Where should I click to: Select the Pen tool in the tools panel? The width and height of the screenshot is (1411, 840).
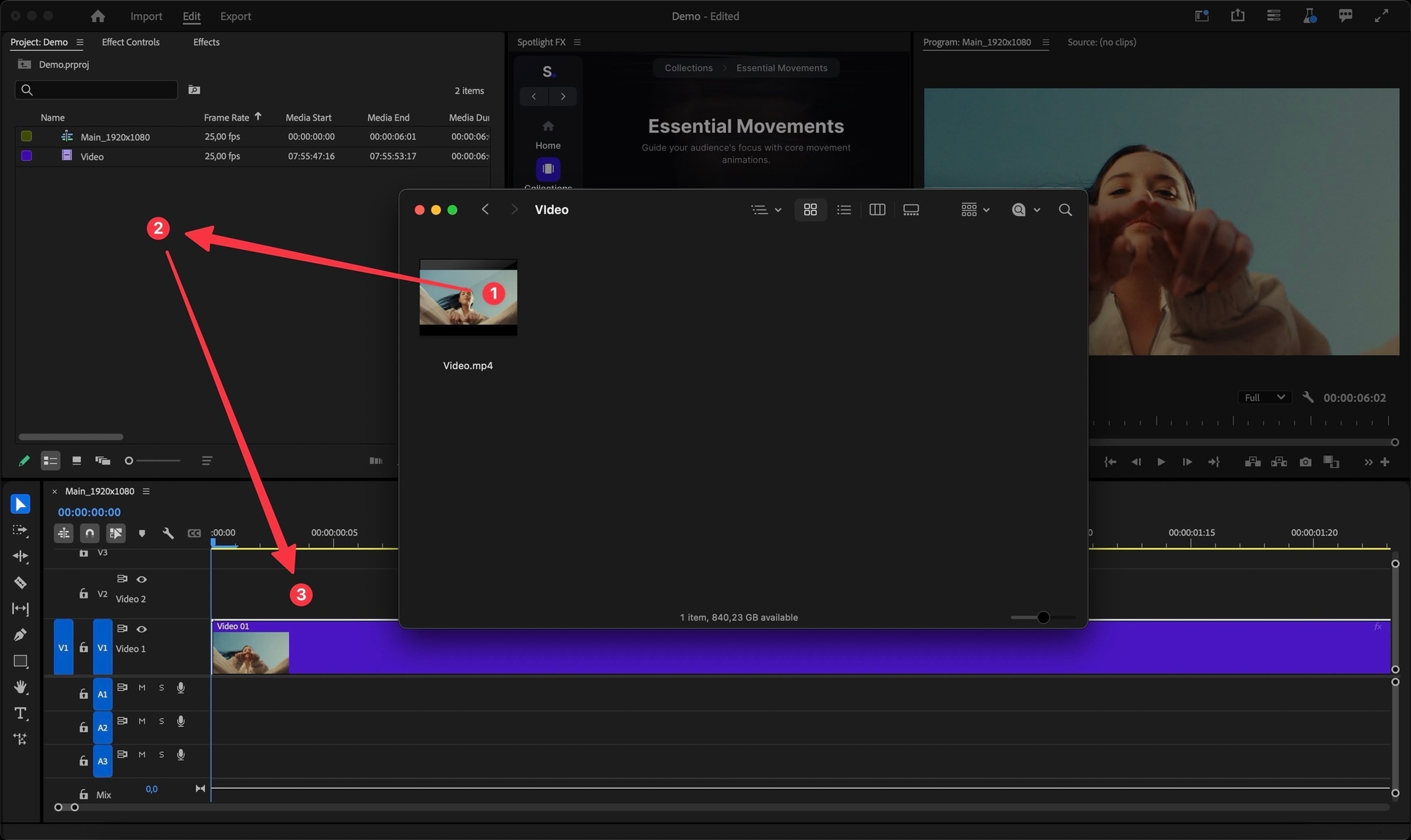click(21, 635)
